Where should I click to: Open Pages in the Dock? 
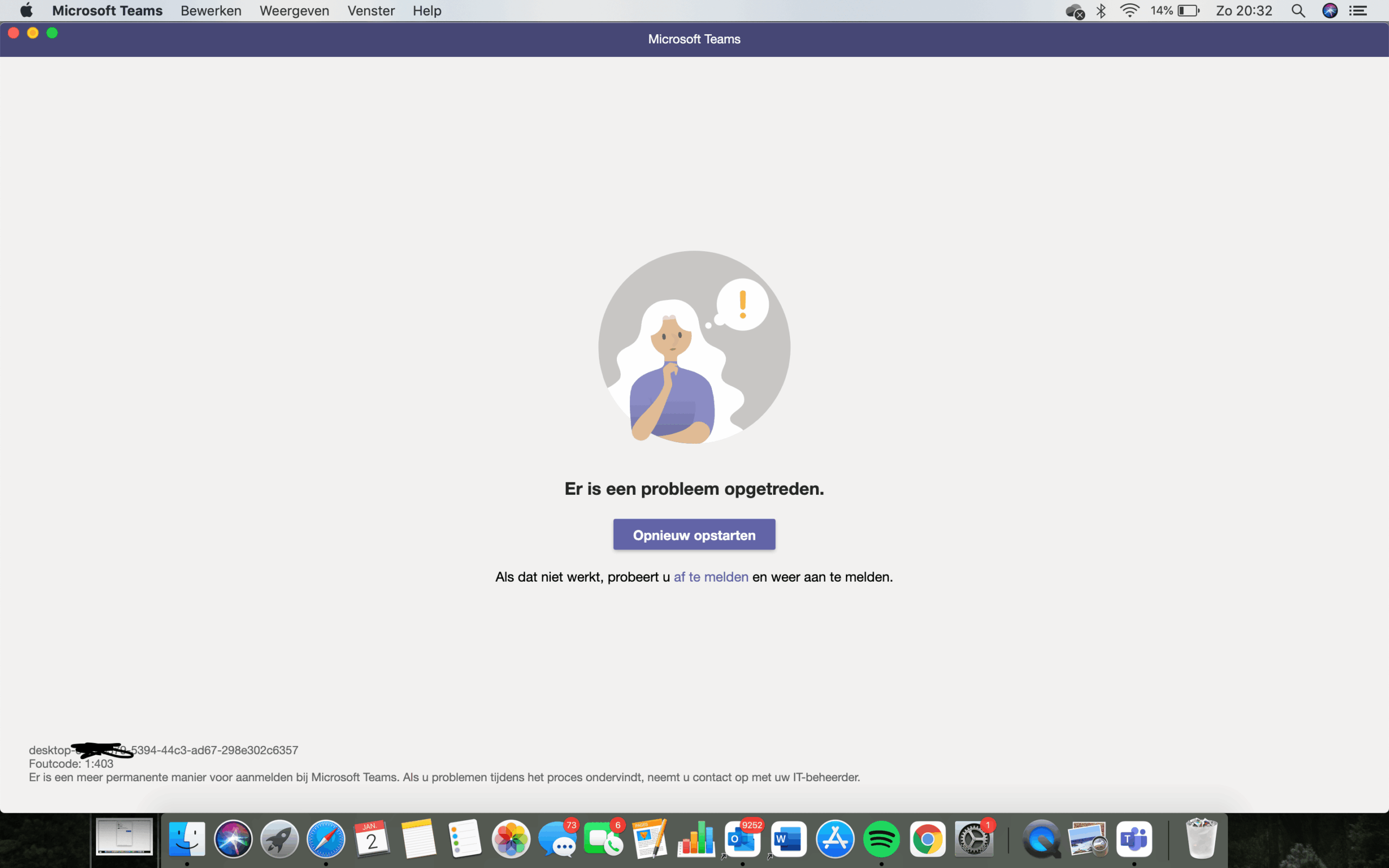pos(649,839)
